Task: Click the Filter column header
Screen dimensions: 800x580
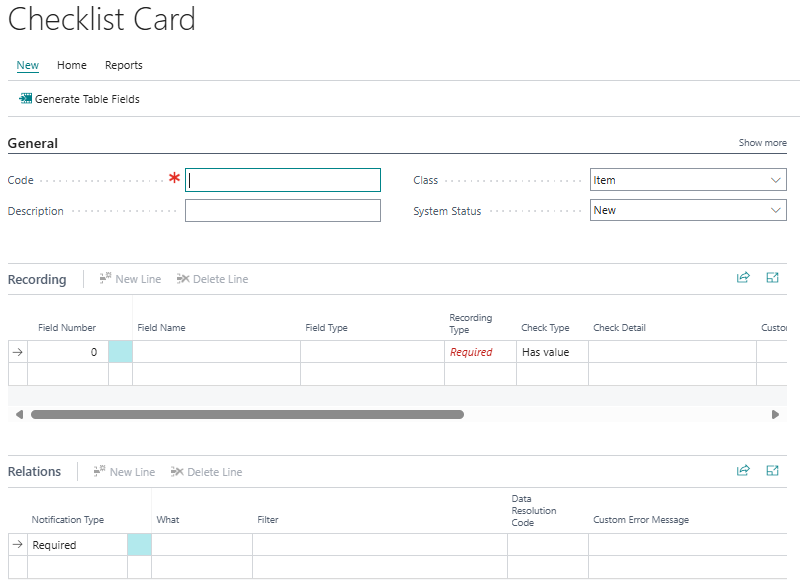Action: 268,519
